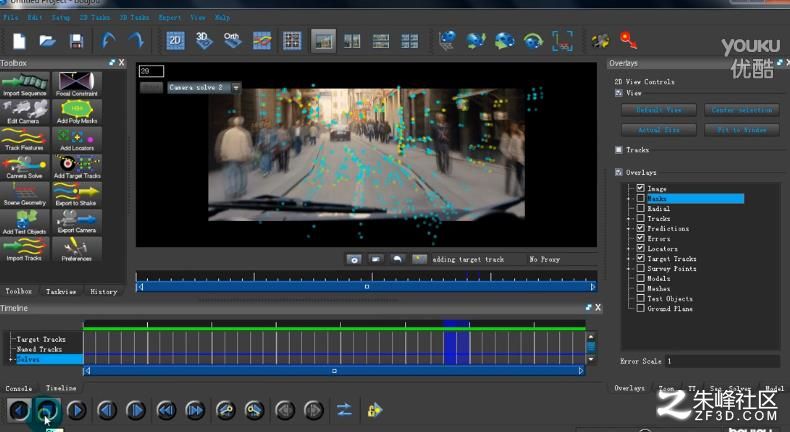Image resolution: width=790 pixels, height=432 pixels.
Task: Switch to the Orth view icon
Action: pos(232,40)
